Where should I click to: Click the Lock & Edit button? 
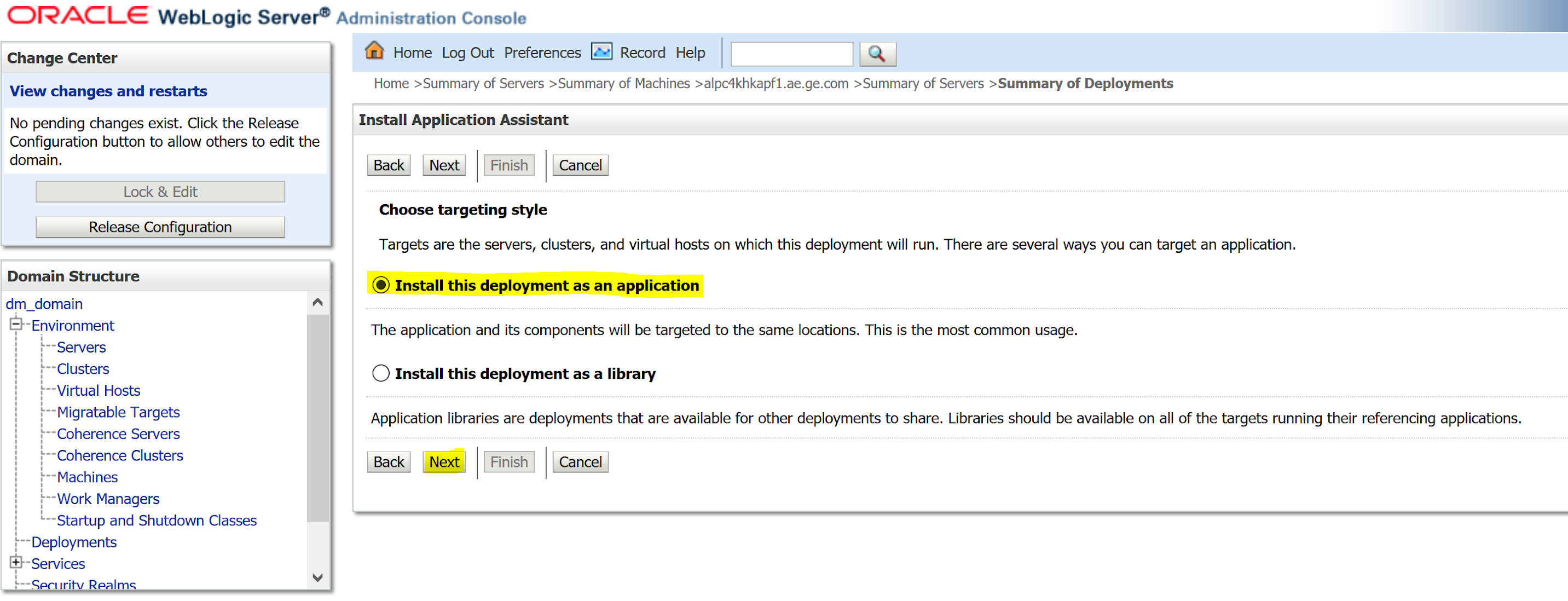click(160, 192)
